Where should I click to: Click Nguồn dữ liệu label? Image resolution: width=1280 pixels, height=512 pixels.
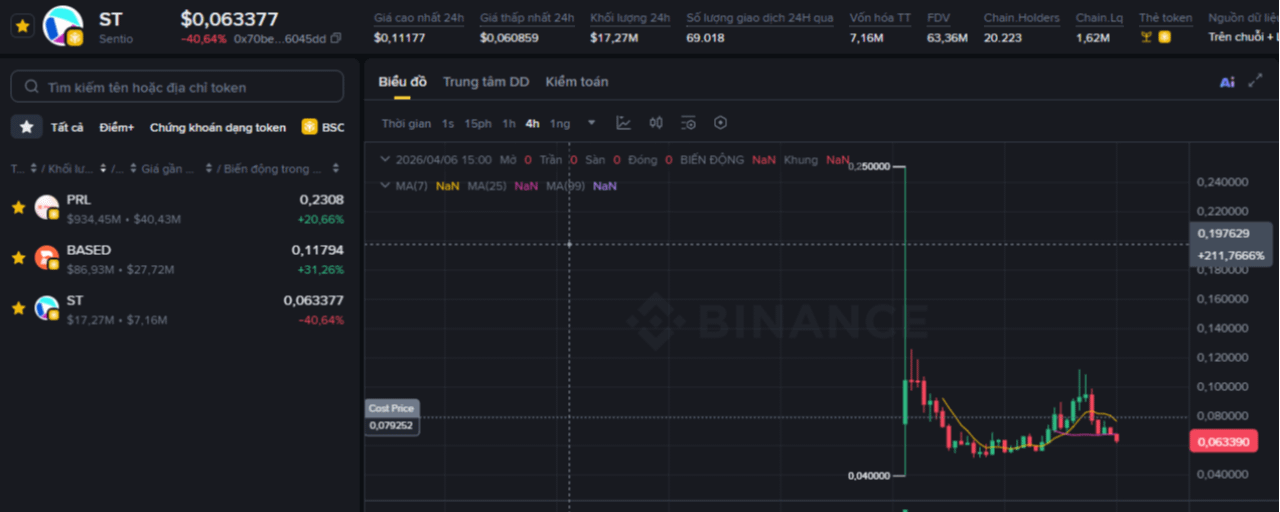(1243, 18)
